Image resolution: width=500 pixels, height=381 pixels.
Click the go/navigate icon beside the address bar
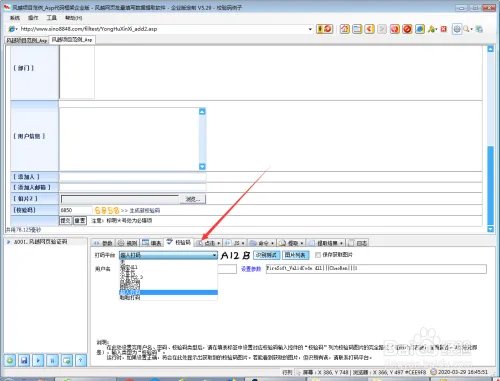324,29
